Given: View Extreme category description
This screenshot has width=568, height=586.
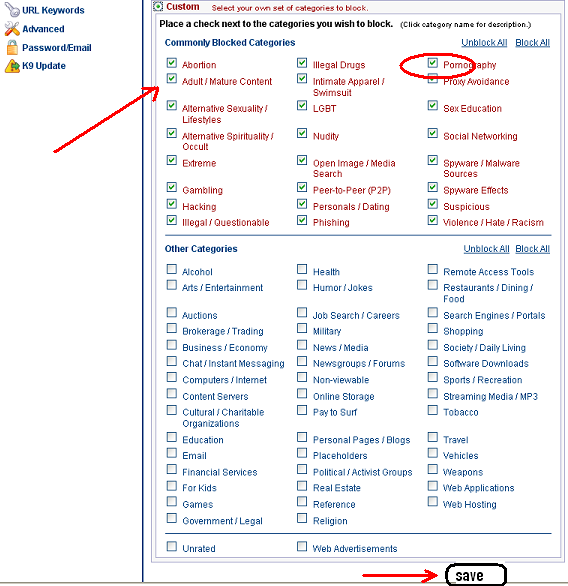Looking at the screenshot, I should pos(199,163).
